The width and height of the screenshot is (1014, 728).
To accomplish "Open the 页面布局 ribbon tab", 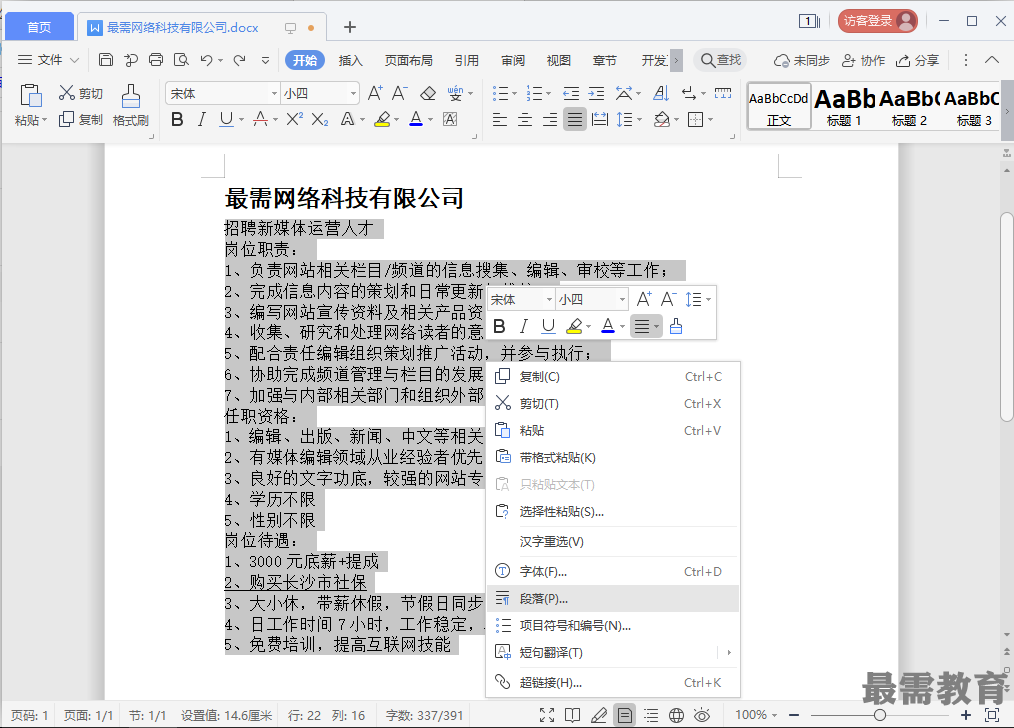I will [x=409, y=60].
